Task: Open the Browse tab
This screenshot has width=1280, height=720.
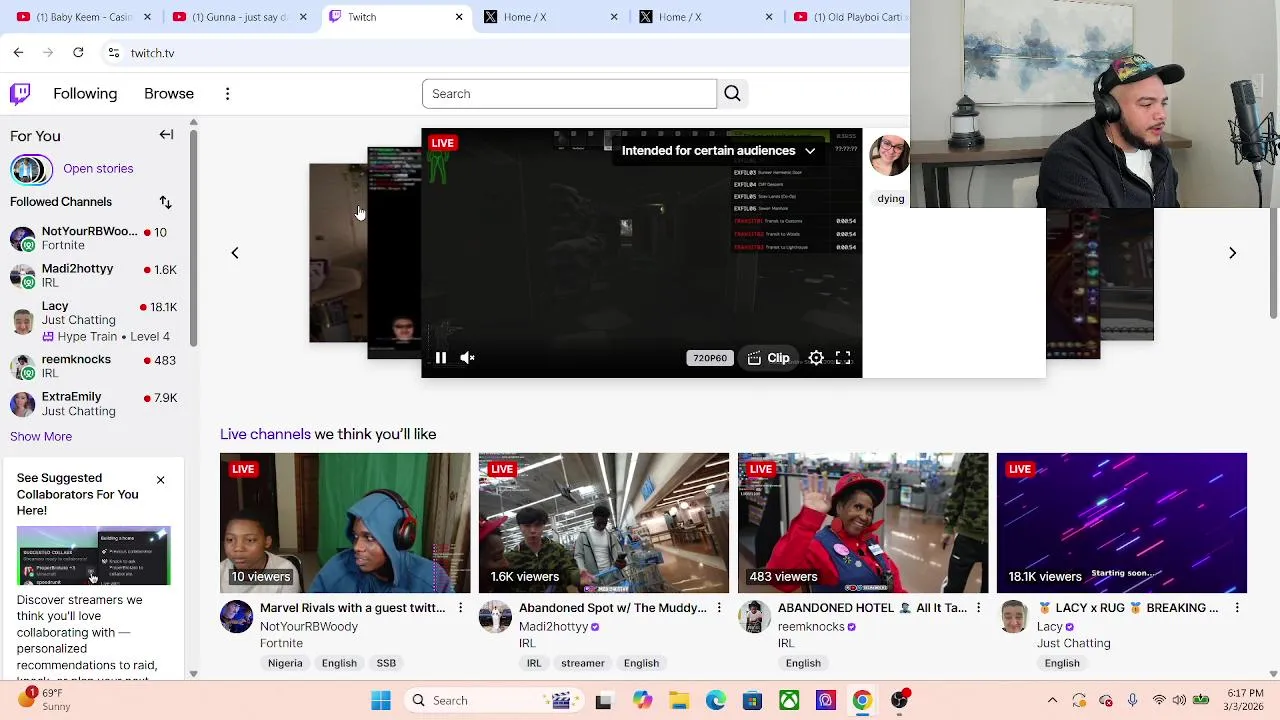Action: coord(169,94)
